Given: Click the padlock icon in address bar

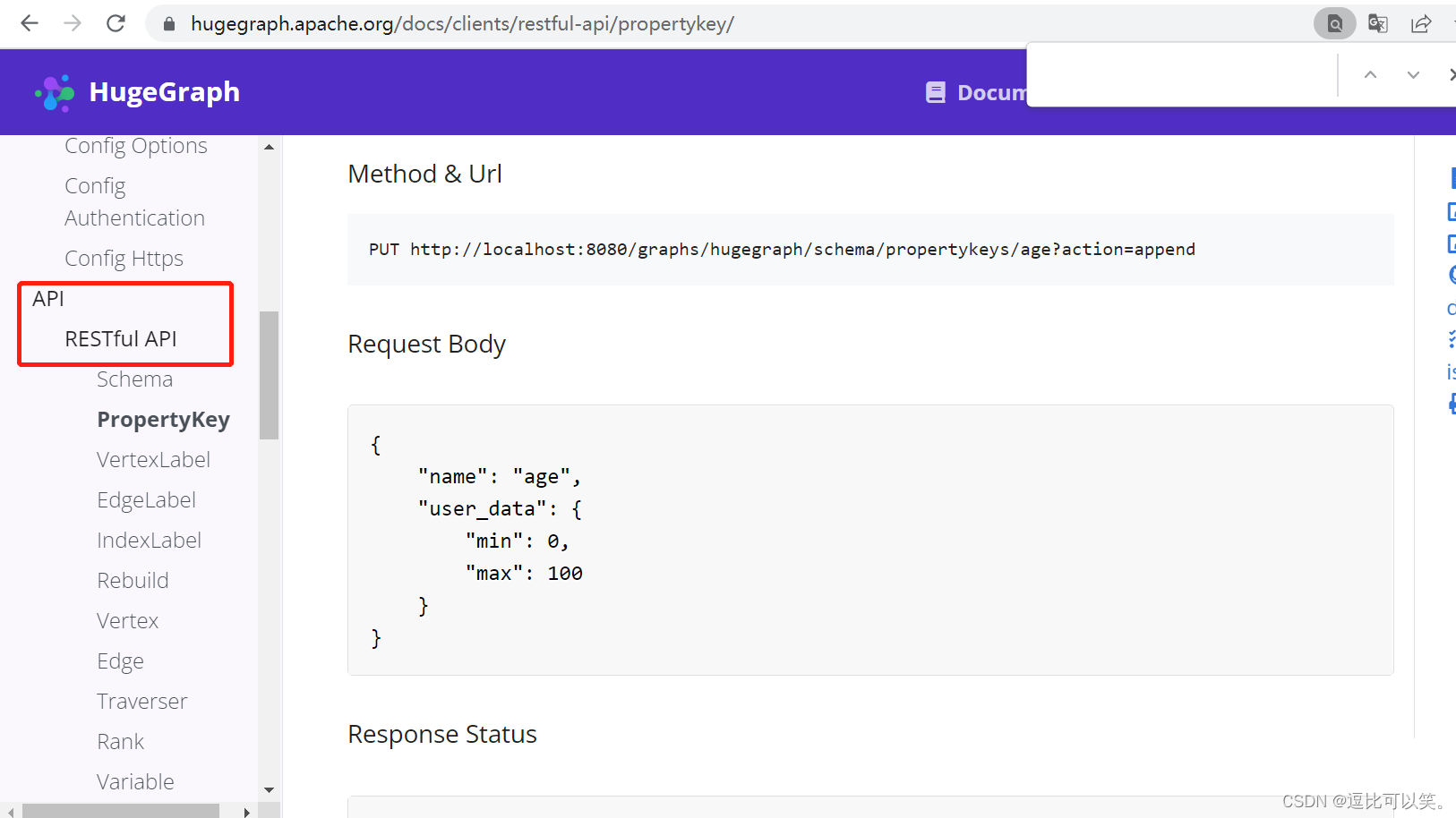Looking at the screenshot, I should click(167, 23).
